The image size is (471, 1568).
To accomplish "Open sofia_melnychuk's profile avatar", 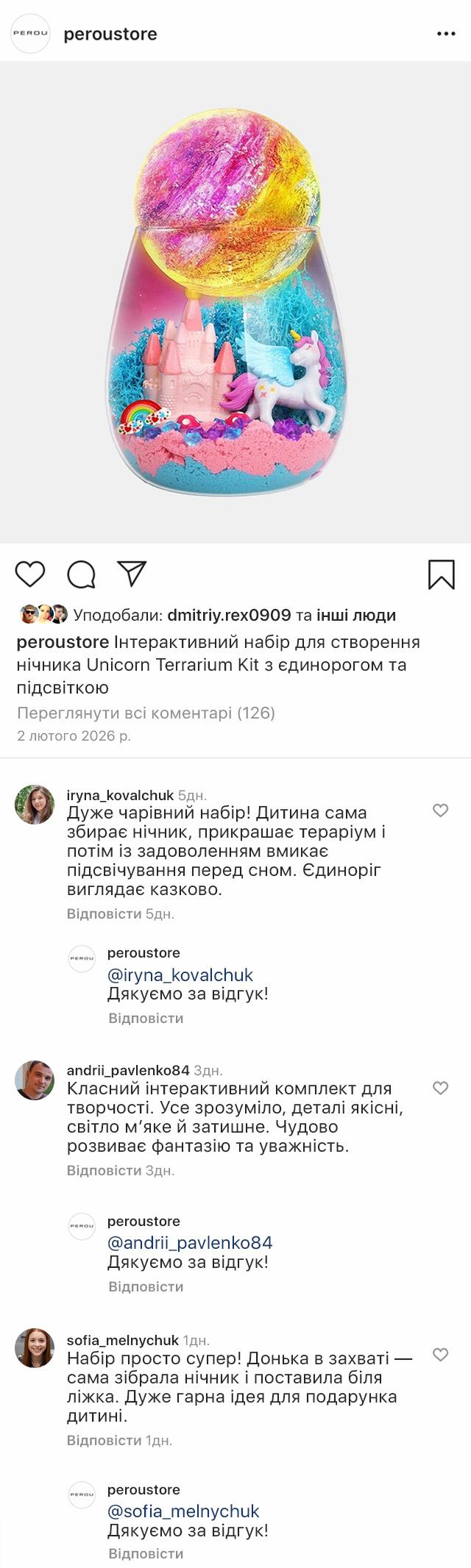I will [x=35, y=1347].
